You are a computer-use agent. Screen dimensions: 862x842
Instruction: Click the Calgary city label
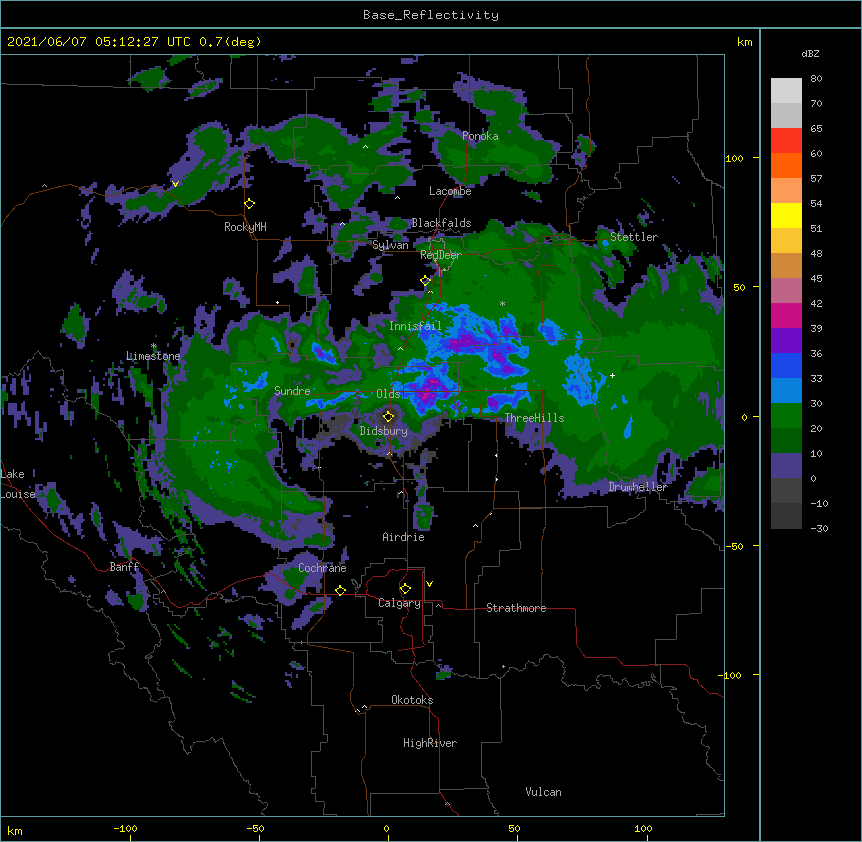click(x=399, y=603)
